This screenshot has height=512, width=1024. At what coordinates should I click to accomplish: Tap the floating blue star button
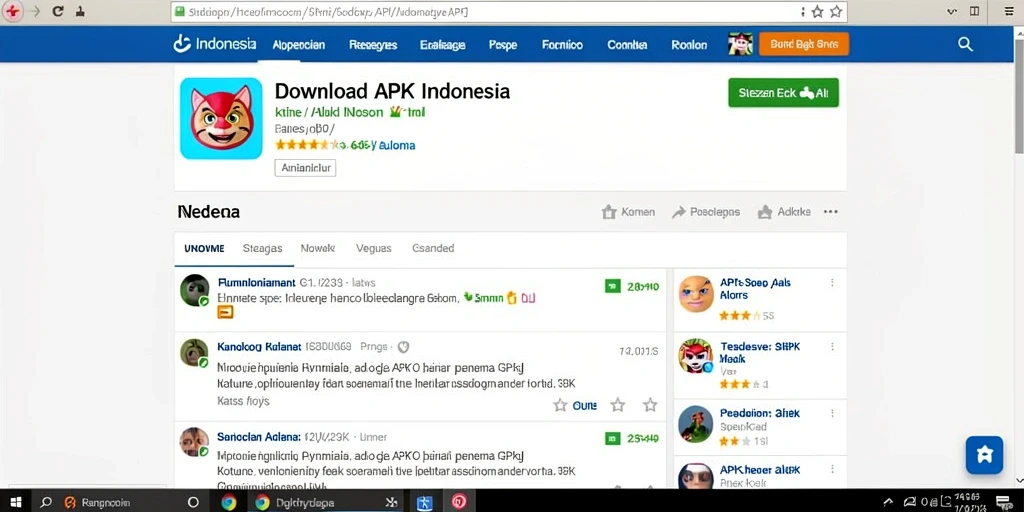pos(984,455)
